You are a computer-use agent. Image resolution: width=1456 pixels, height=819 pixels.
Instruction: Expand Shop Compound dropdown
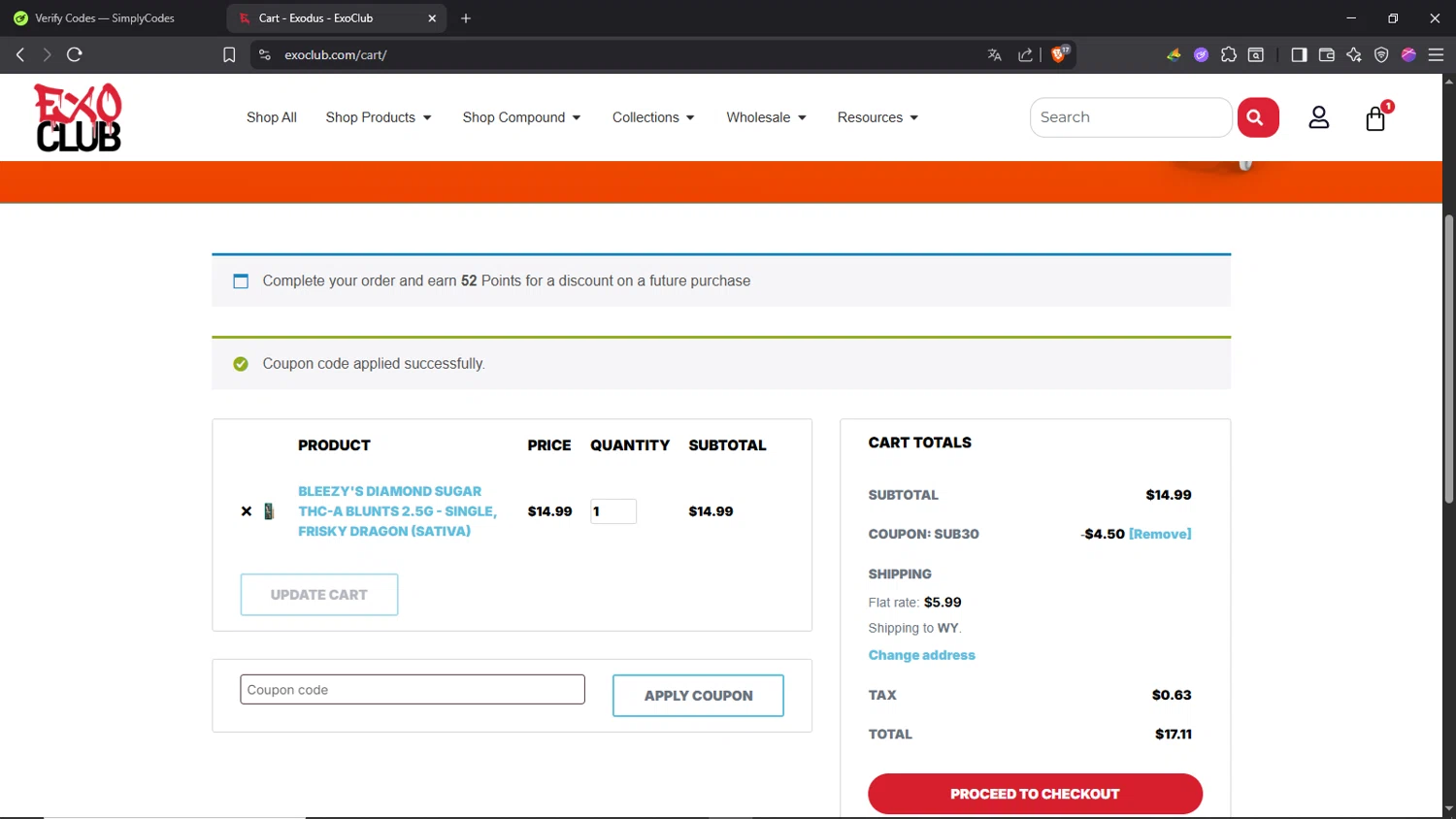[521, 117]
